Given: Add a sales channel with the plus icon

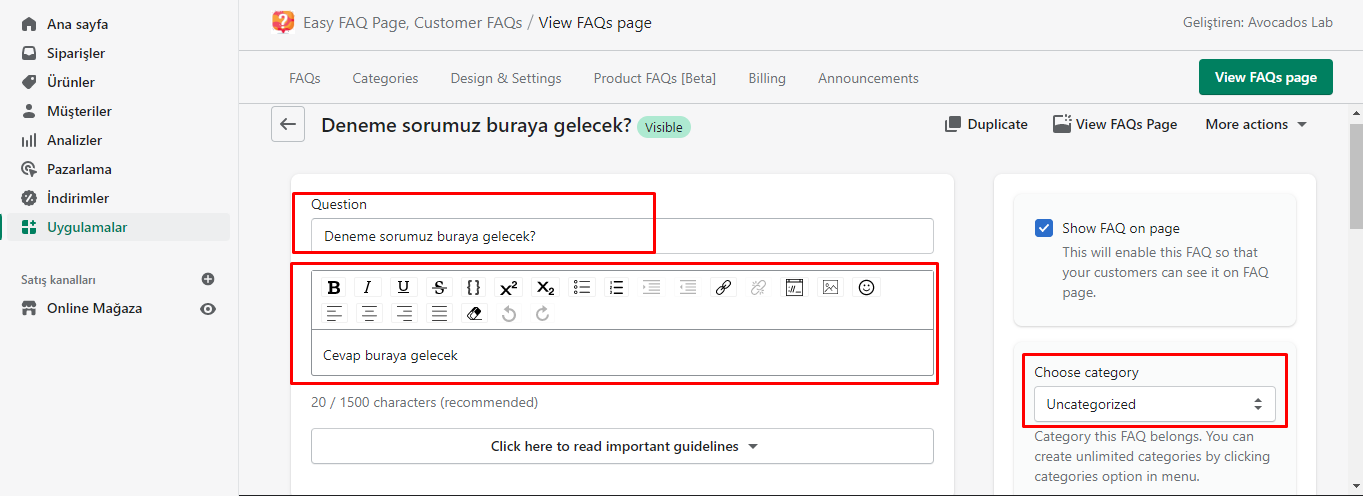Looking at the screenshot, I should pyautogui.click(x=208, y=279).
